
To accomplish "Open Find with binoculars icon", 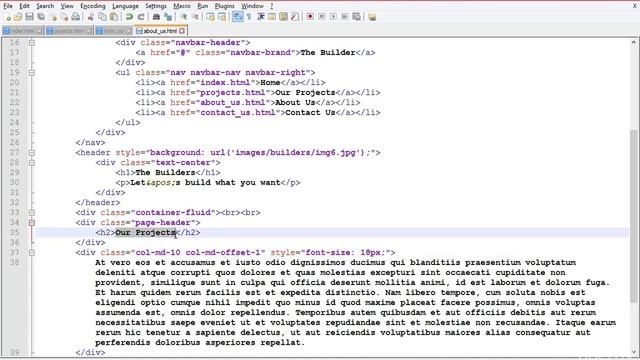I will (x=156, y=17).
